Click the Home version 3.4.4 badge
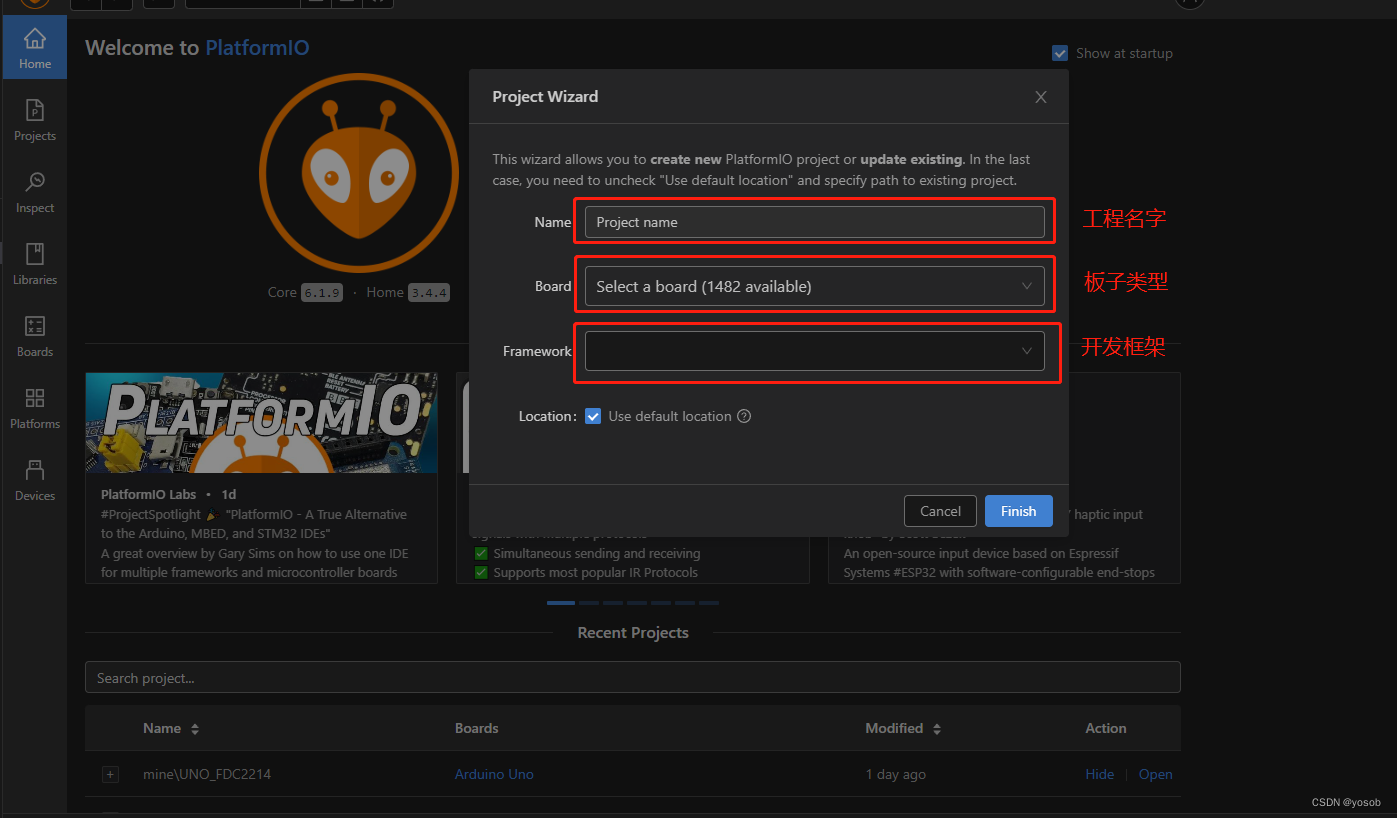This screenshot has height=818, width=1397. pos(428,293)
